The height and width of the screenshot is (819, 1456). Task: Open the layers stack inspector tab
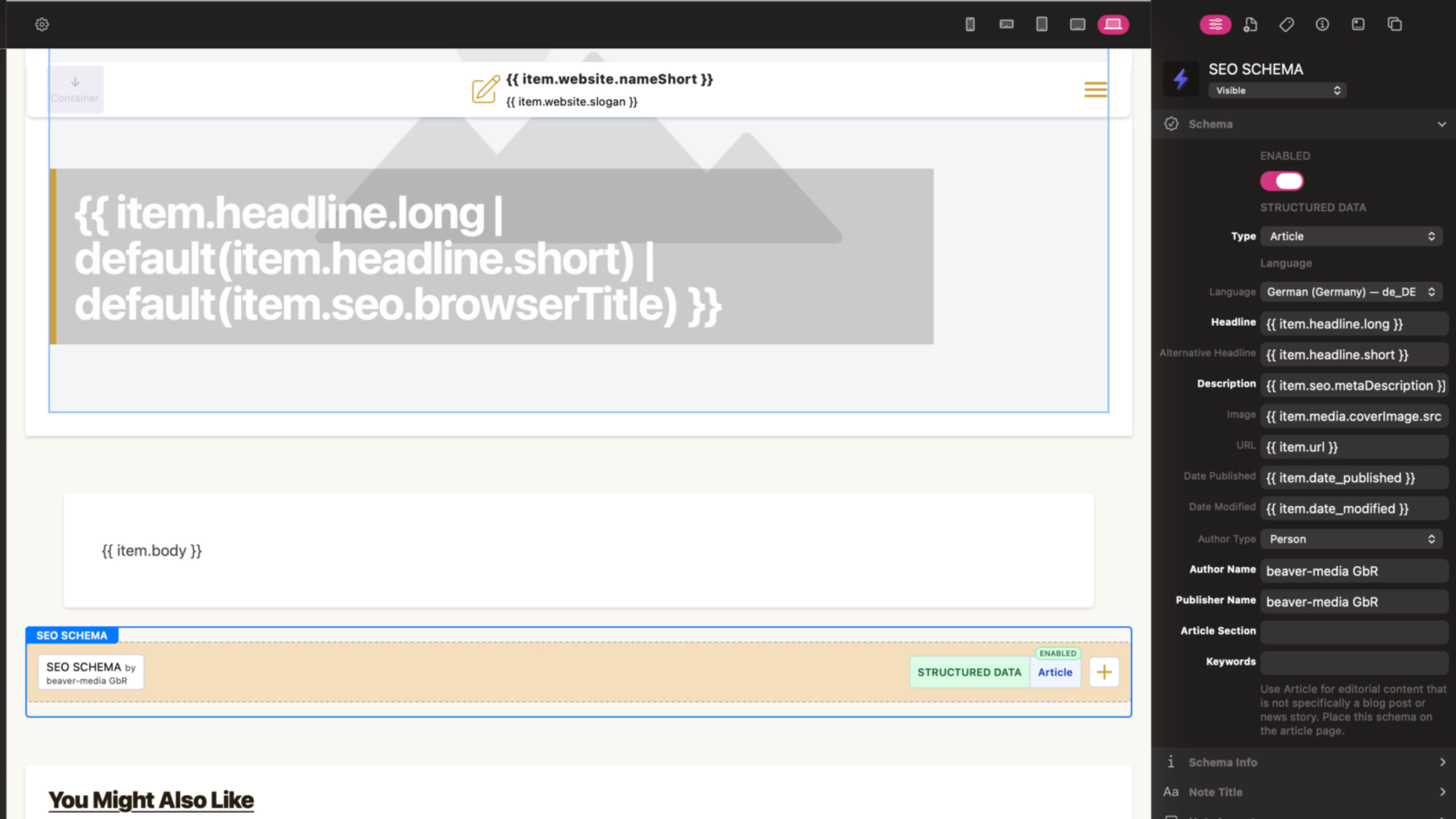point(1395,24)
